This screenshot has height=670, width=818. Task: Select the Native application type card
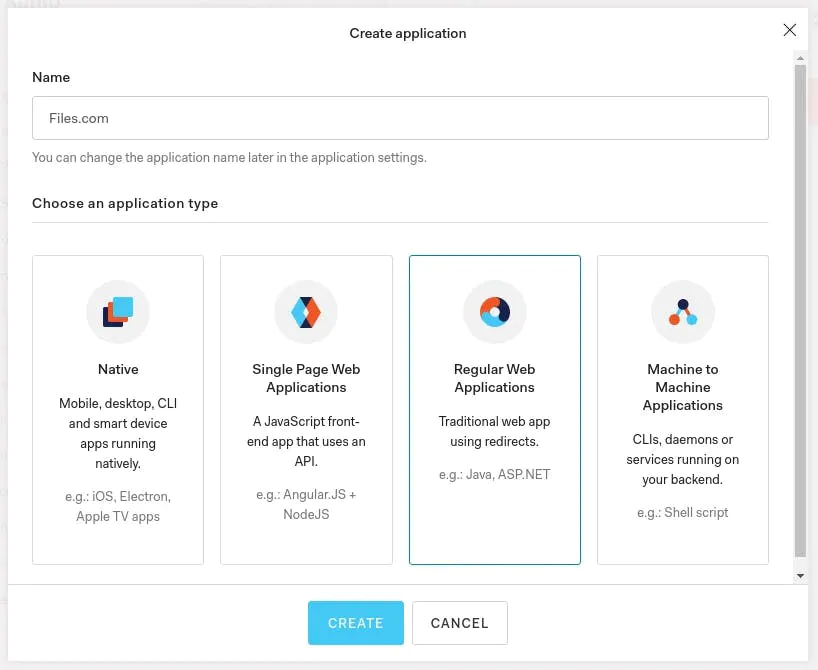point(118,410)
